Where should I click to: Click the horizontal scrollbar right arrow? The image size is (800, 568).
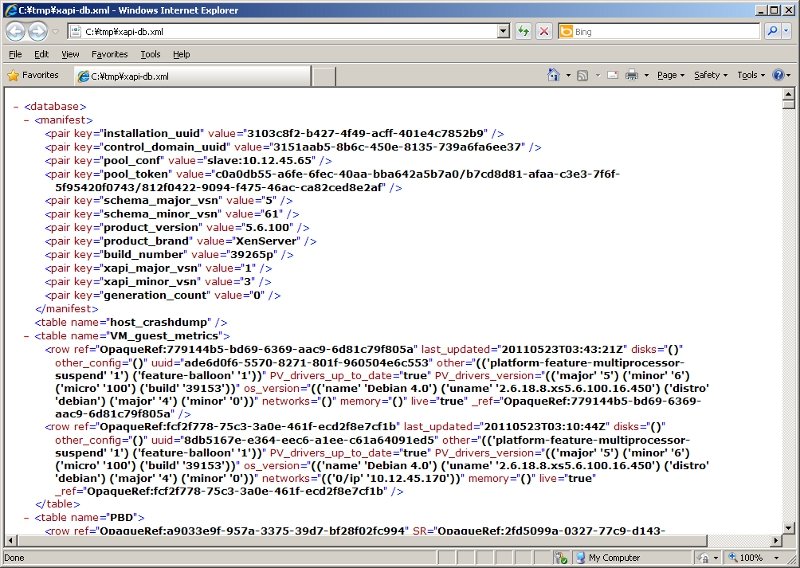pos(777,540)
